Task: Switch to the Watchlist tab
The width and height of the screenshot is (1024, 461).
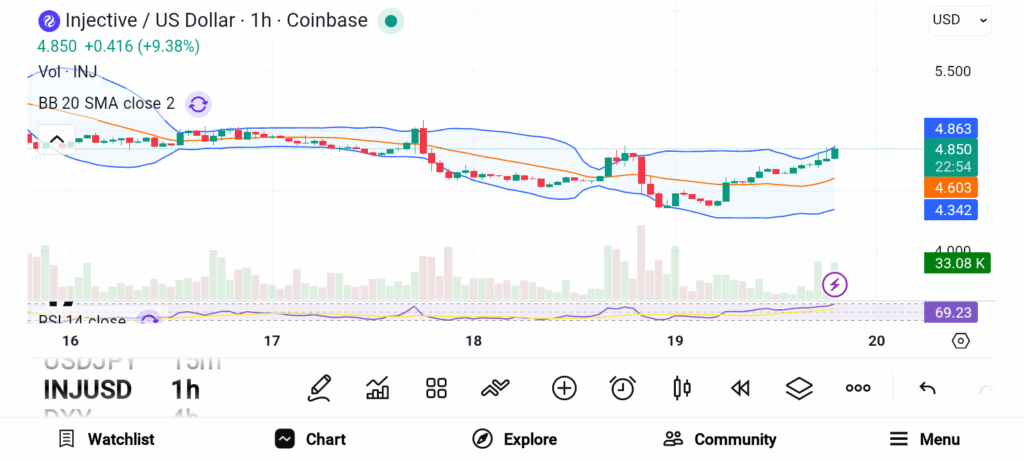Action: tap(106, 439)
